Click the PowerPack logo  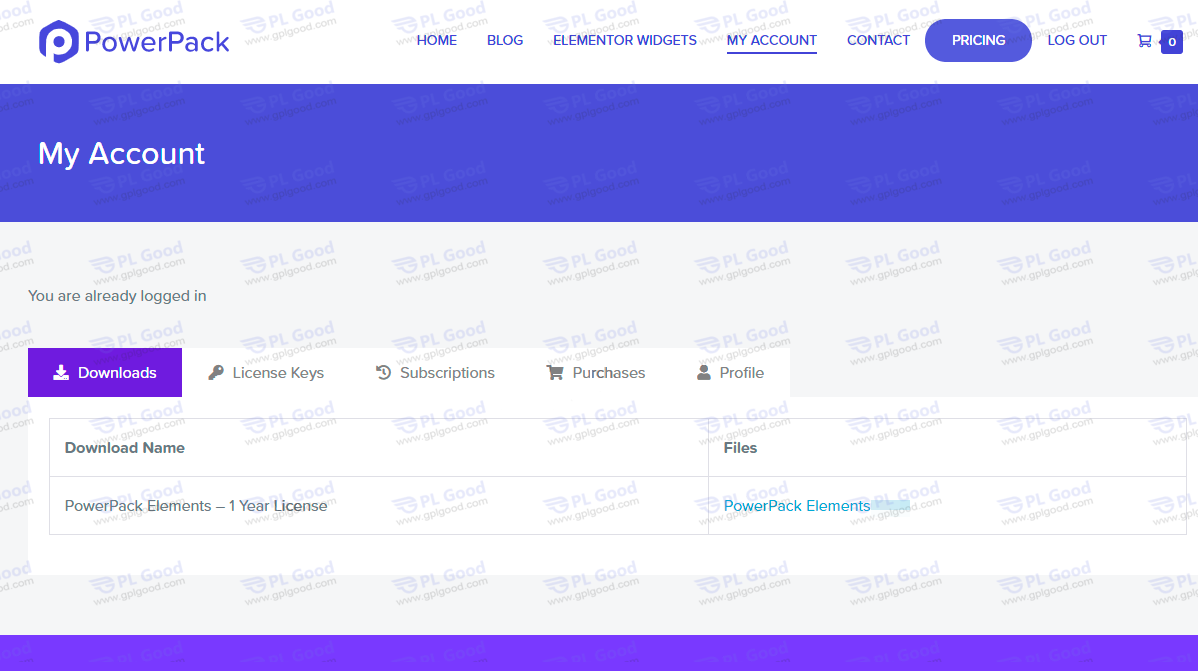(x=134, y=41)
